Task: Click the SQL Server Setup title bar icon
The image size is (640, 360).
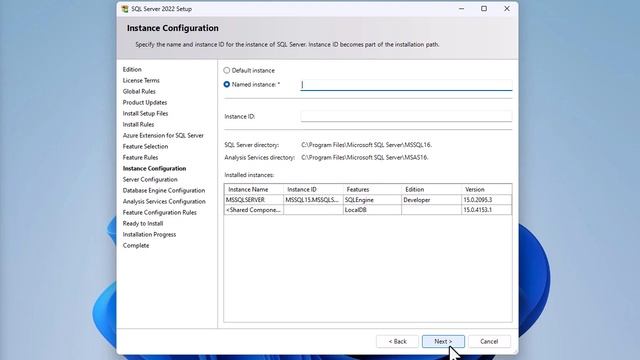Action: coord(125,9)
